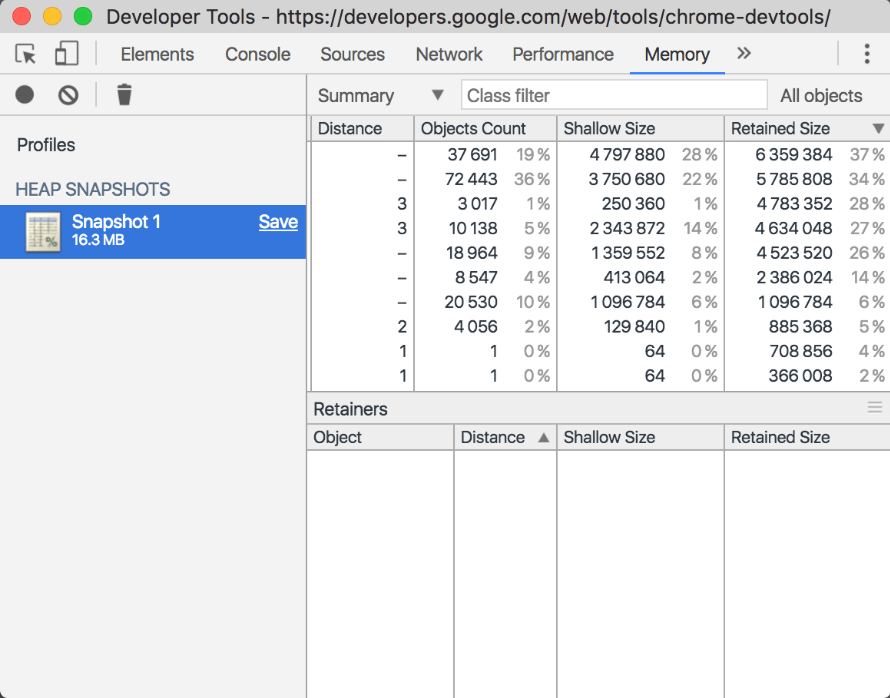This screenshot has width=890, height=698.
Task: Click the HEAP SNAPSHOTS section label
Action: pos(93,189)
